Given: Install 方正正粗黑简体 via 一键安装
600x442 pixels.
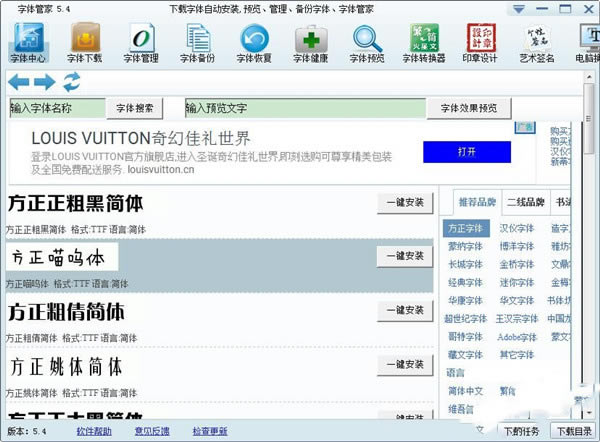Looking at the screenshot, I should [405, 202].
